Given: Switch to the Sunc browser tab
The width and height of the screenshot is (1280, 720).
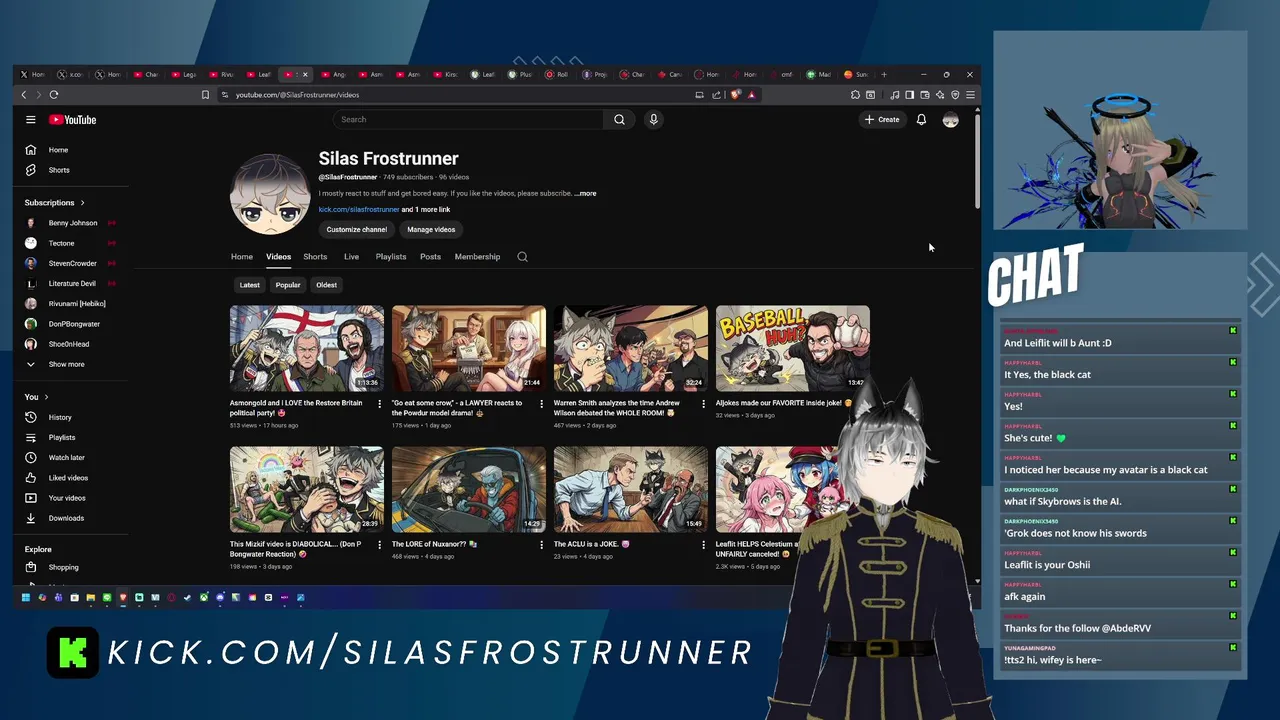Looking at the screenshot, I should coord(856,74).
